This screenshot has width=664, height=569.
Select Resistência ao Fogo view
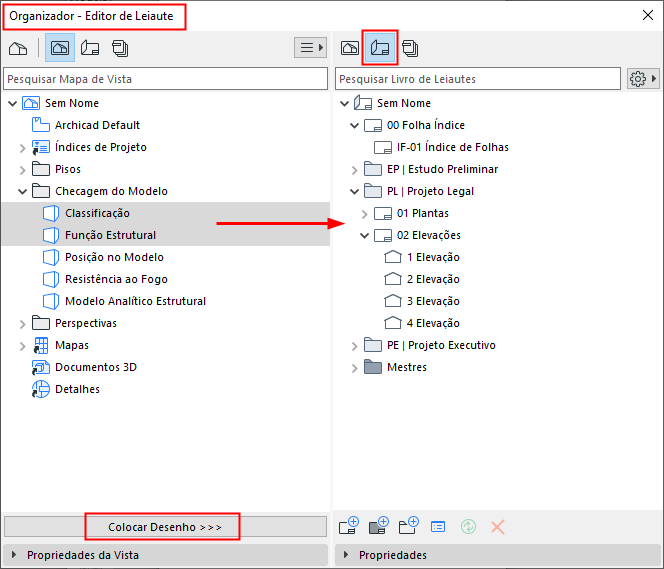coord(116,279)
